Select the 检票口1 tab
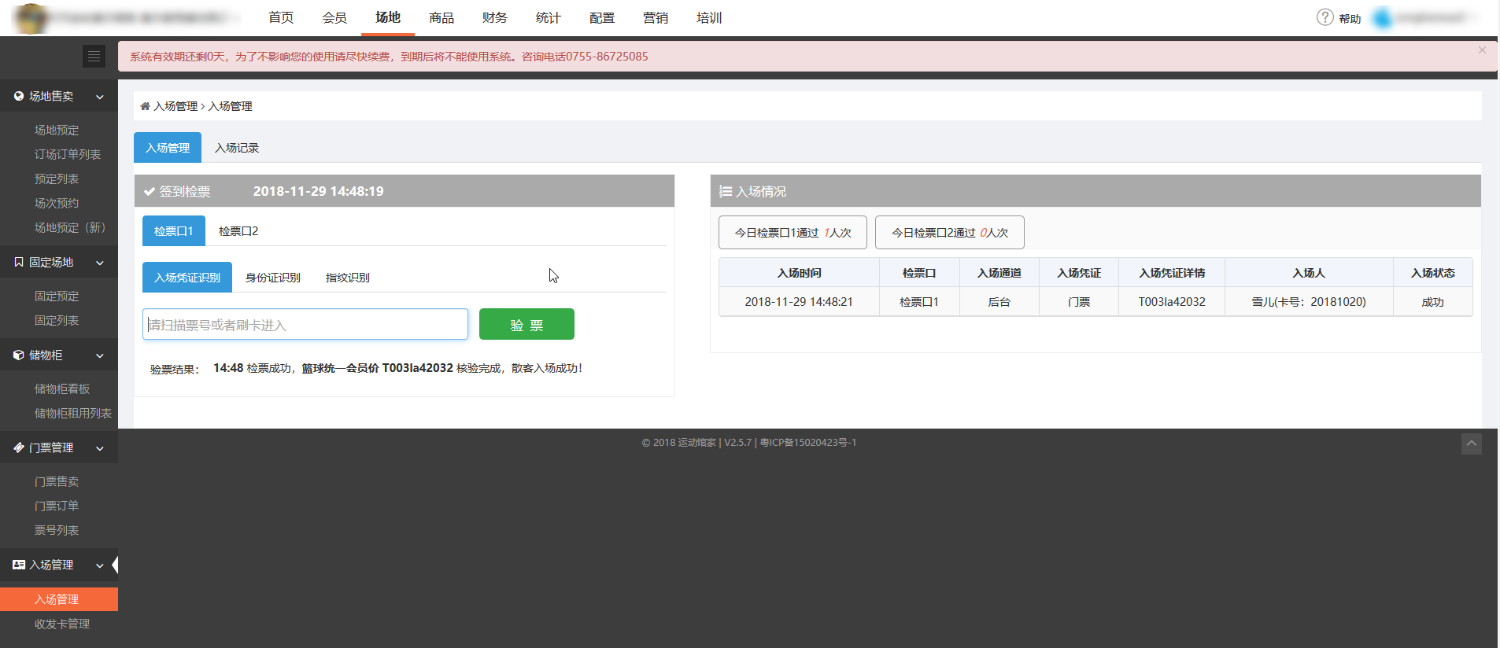1500x648 pixels. point(174,231)
